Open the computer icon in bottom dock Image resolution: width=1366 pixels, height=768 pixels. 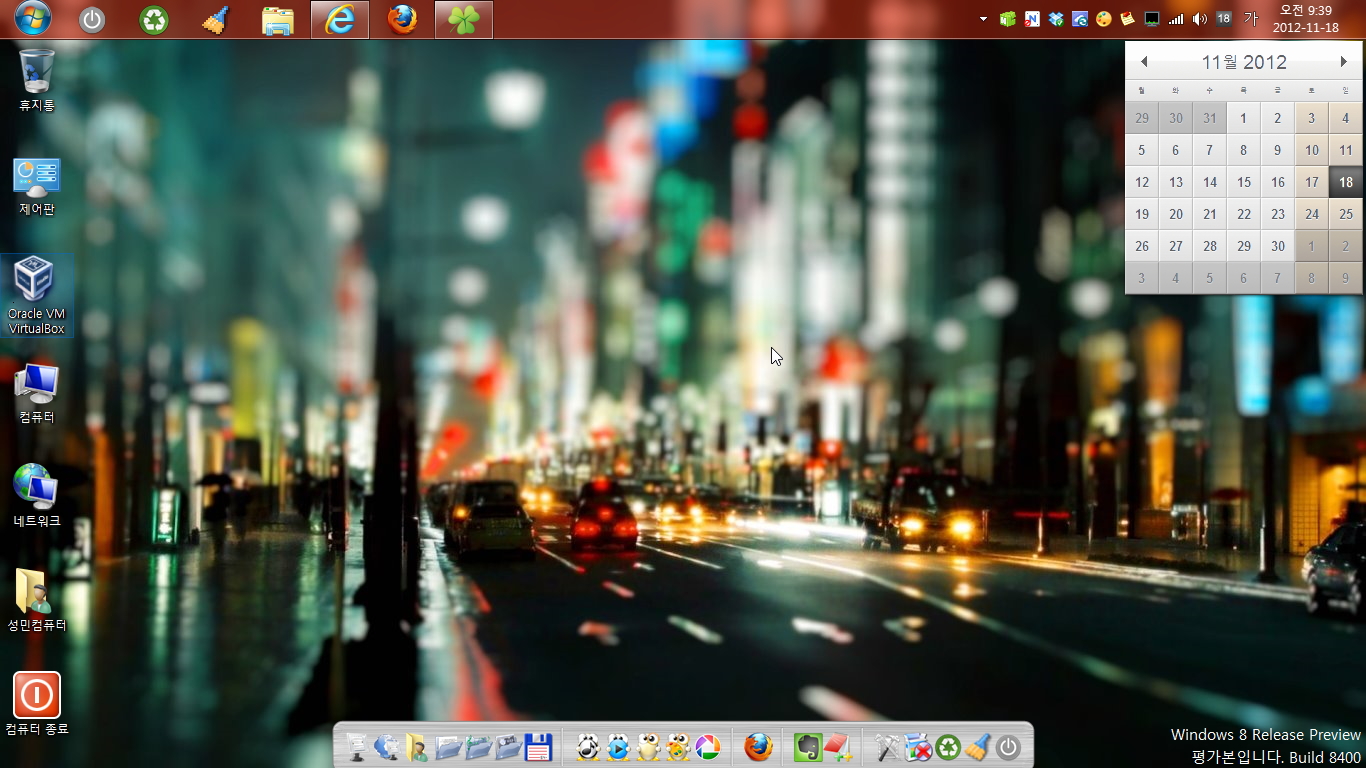coord(357,747)
